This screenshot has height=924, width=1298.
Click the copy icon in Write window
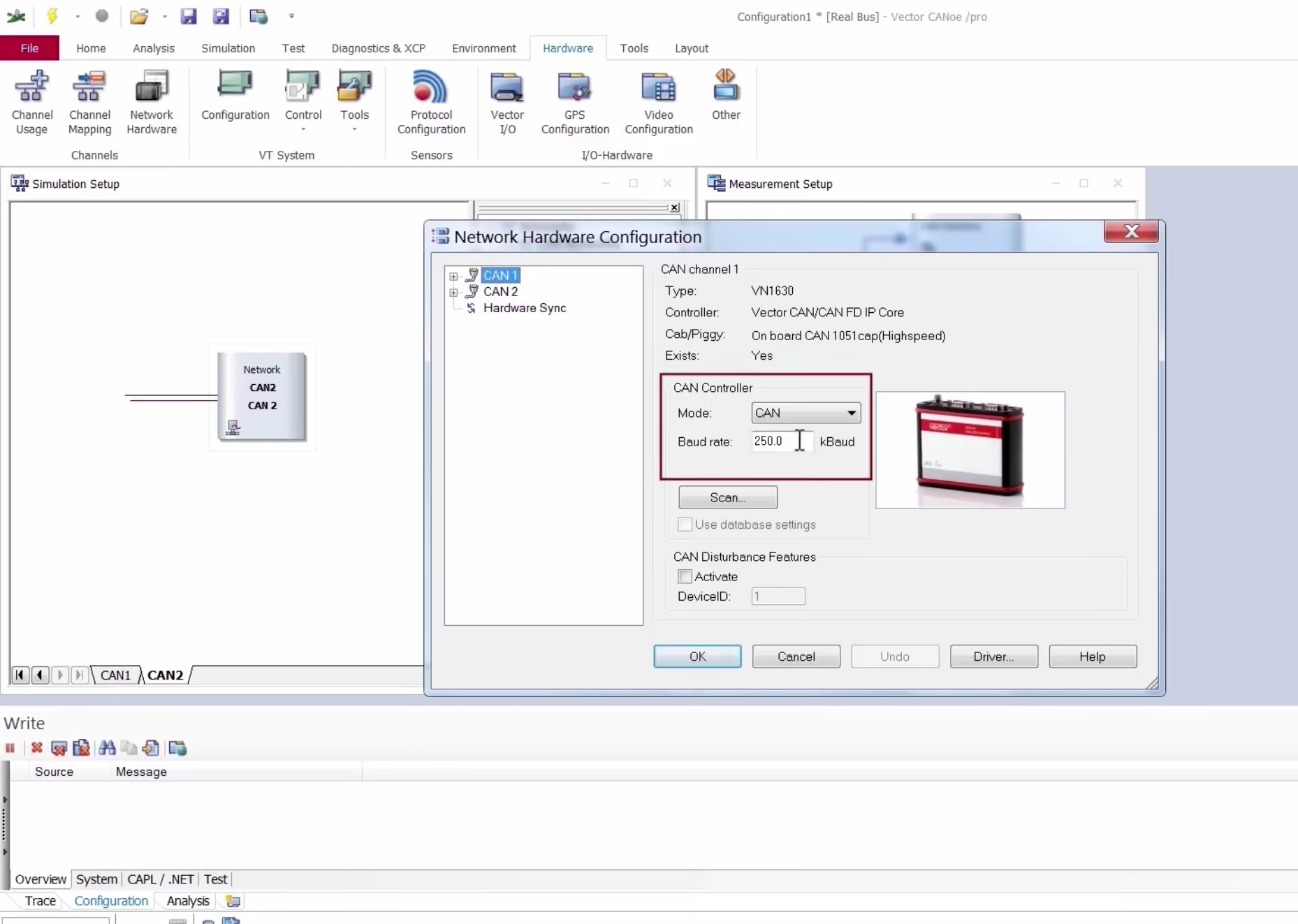click(129, 748)
